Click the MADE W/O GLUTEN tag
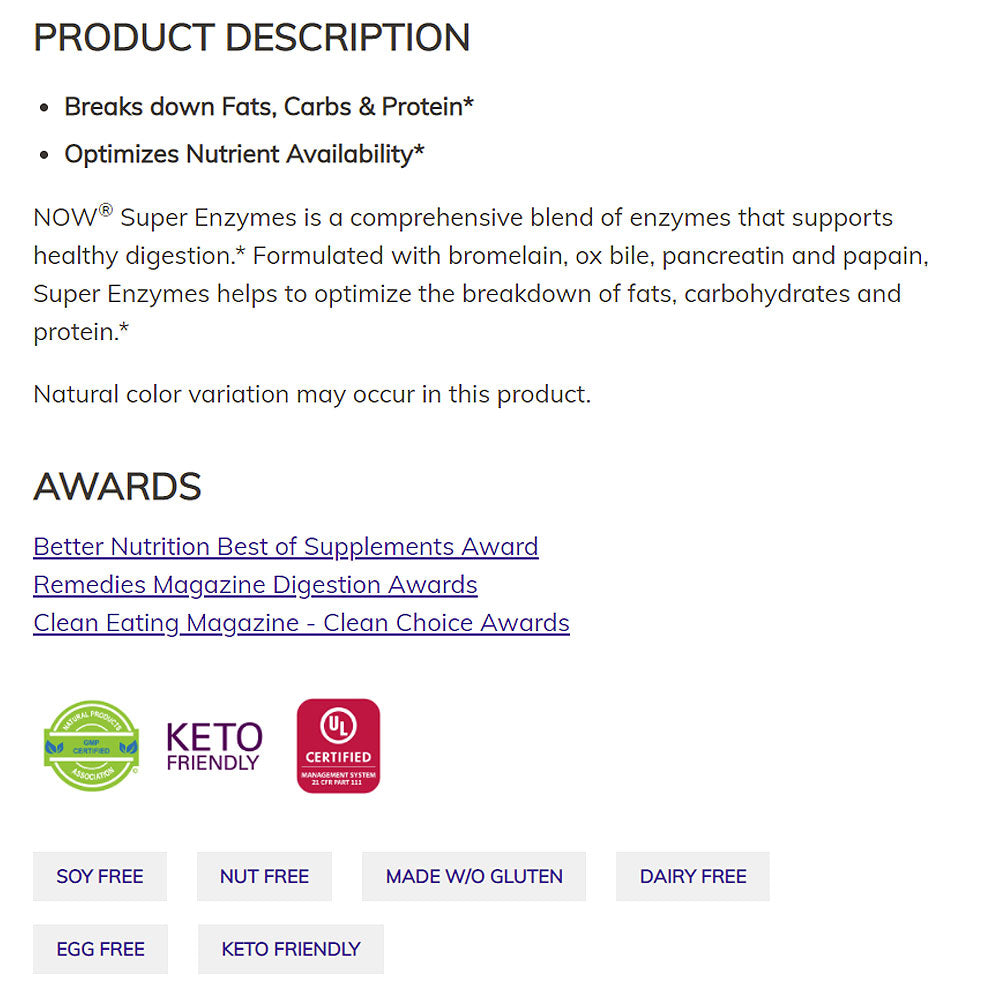The width and height of the screenshot is (1000, 1000). point(474,877)
